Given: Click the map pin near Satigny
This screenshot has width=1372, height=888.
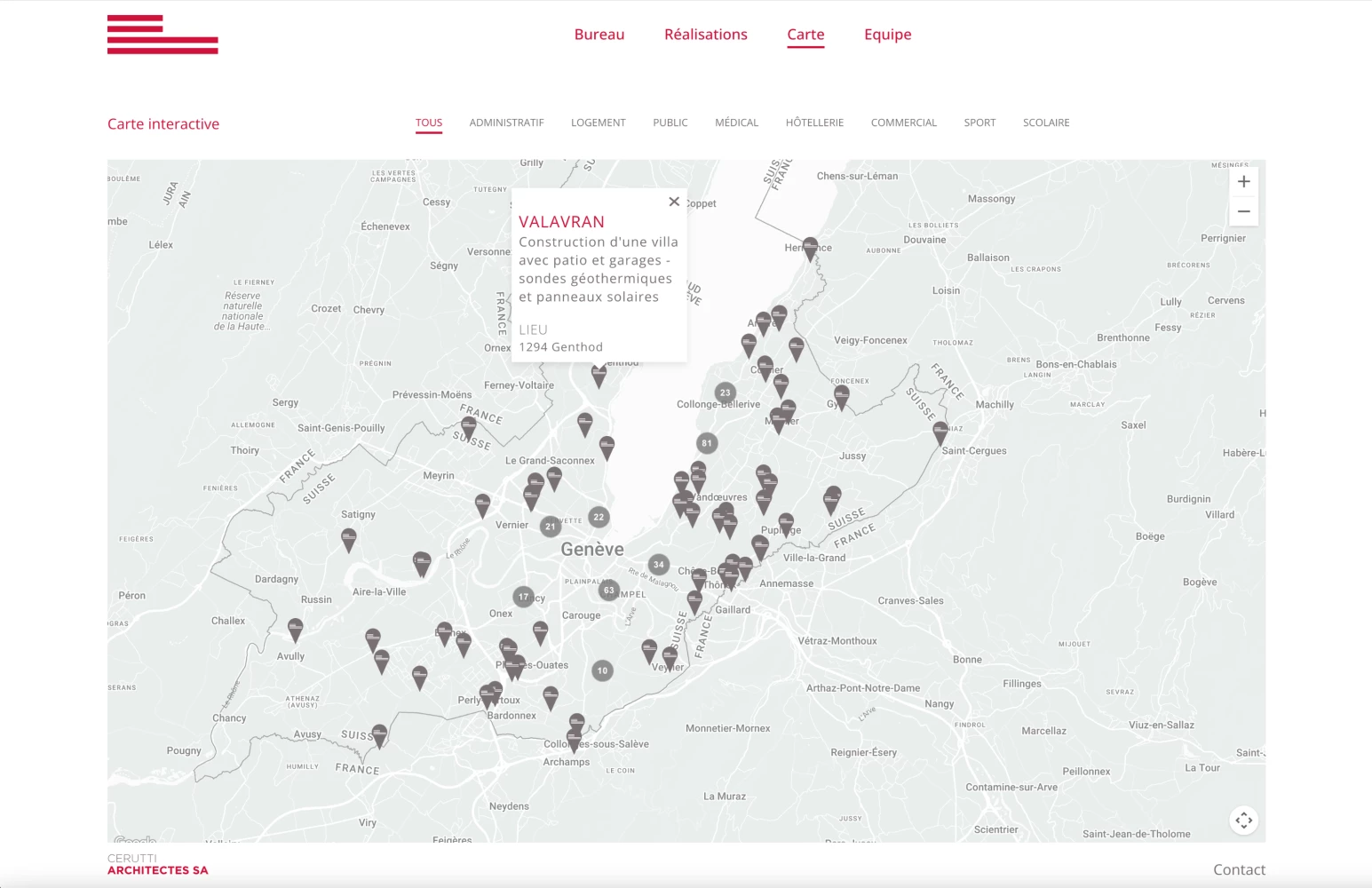Looking at the screenshot, I should coord(349,538).
